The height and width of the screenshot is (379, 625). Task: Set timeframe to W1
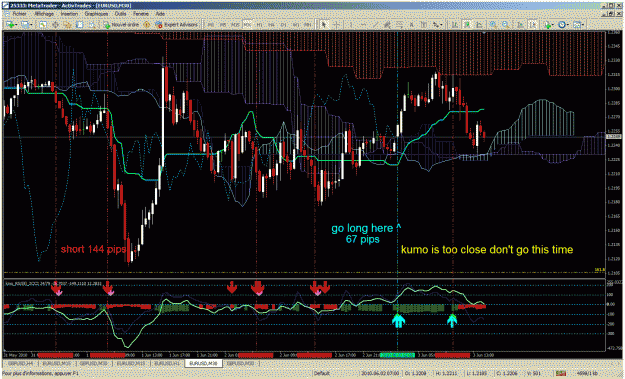pyautogui.click(x=296, y=25)
